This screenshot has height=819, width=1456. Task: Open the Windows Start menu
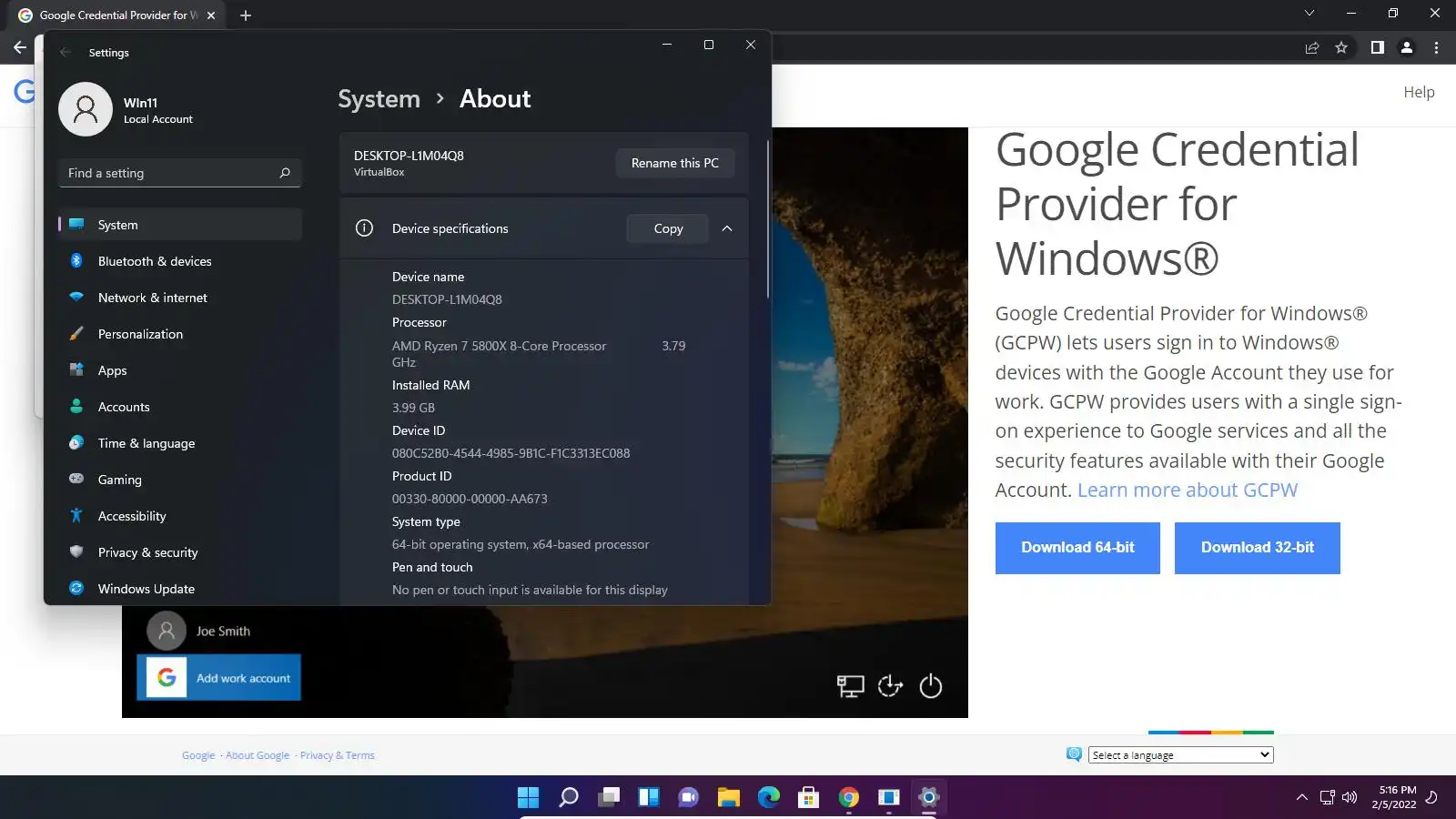528,798
